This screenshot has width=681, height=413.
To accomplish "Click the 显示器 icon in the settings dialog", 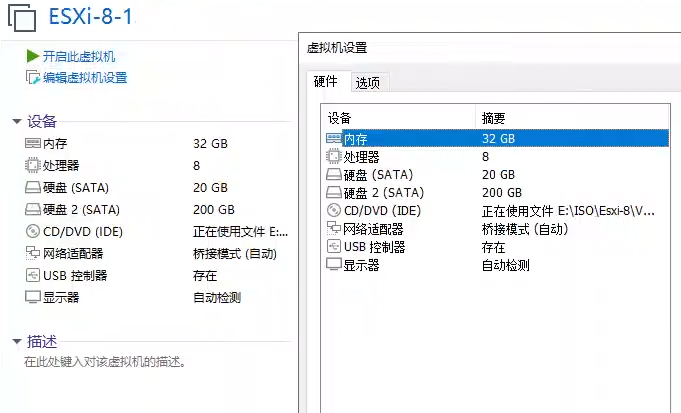I will point(334,264).
